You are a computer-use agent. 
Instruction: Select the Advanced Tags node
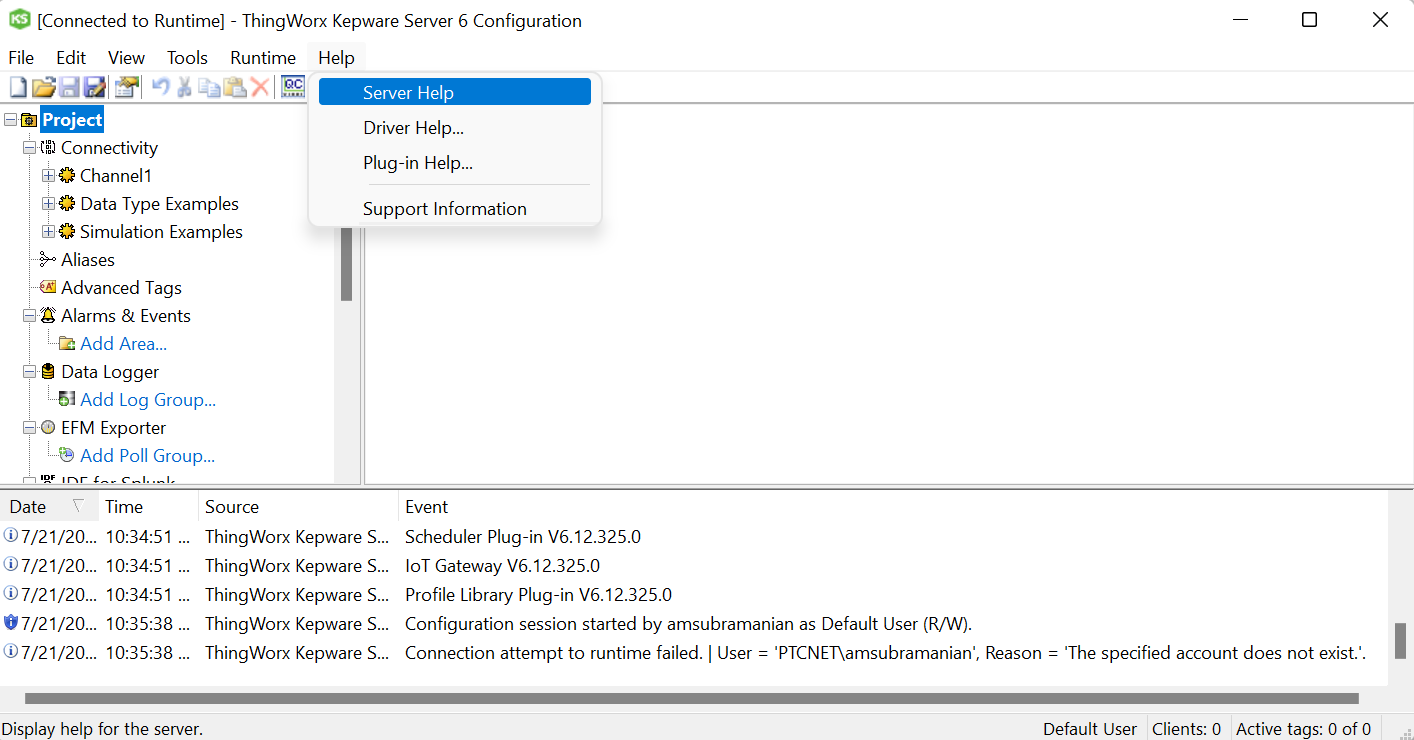tap(122, 287)
